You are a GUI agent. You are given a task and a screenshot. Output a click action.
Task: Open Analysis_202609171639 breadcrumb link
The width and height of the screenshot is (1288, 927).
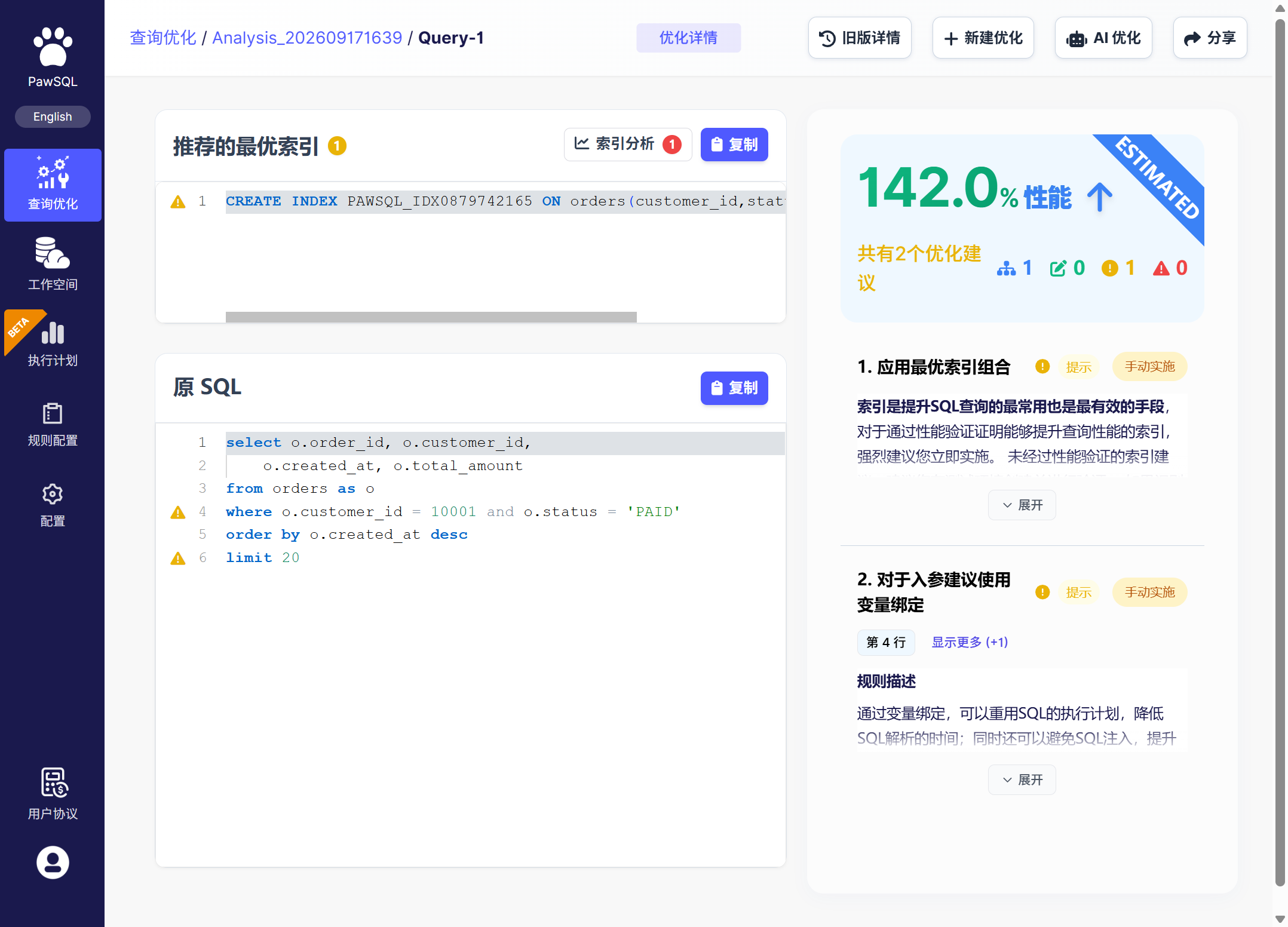tap(307, 38)
